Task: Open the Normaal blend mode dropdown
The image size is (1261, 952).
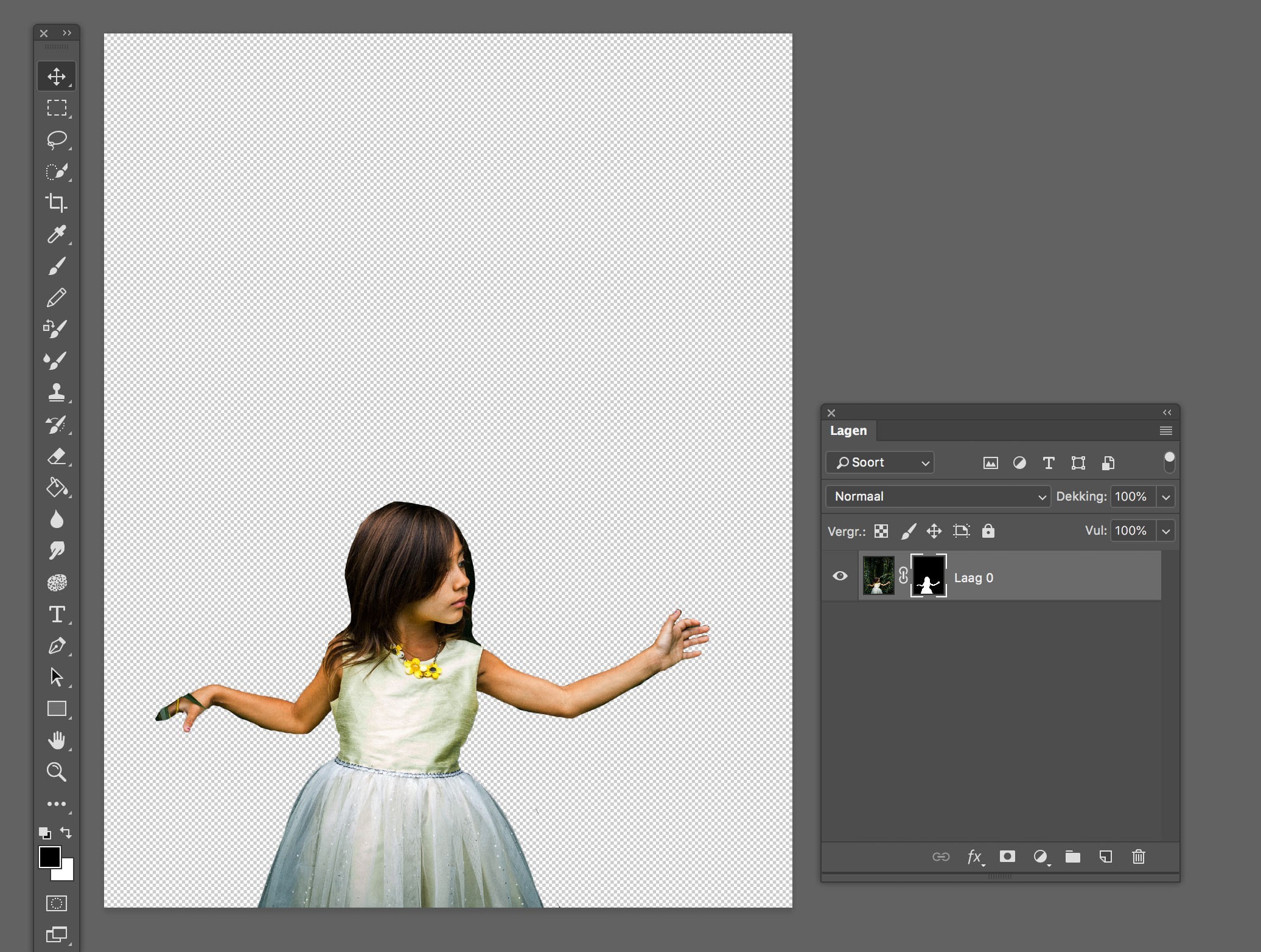Action: [x=938, y=496]
